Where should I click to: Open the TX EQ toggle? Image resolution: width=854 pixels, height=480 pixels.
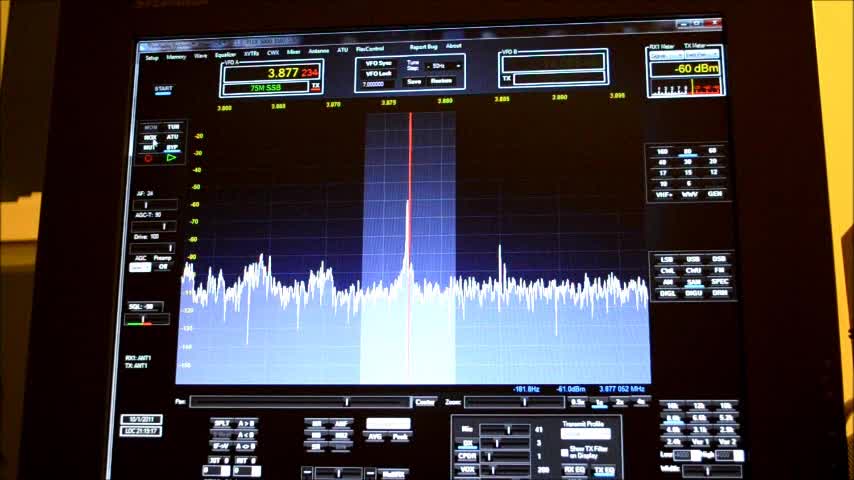603,470
